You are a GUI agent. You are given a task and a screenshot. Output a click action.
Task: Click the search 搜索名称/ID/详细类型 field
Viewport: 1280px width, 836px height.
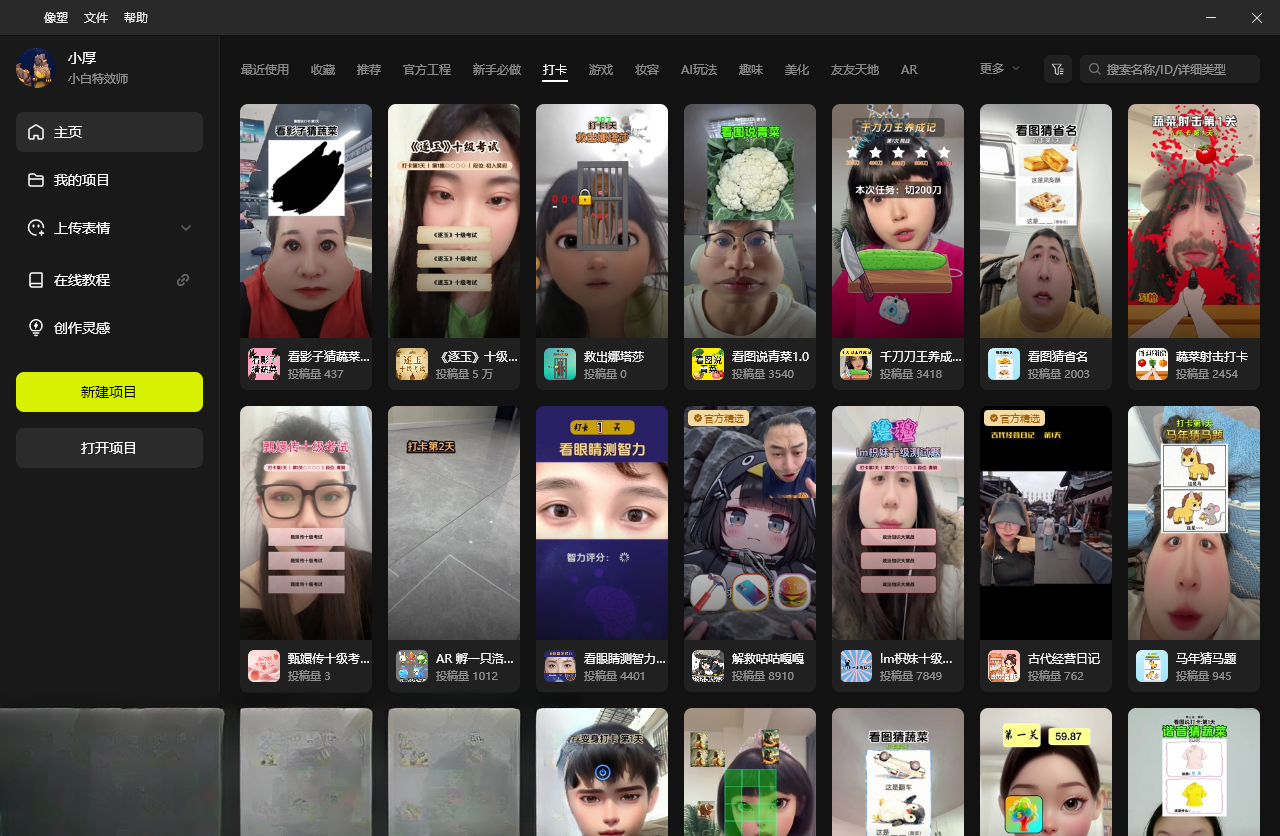(x=1170, y=69)
